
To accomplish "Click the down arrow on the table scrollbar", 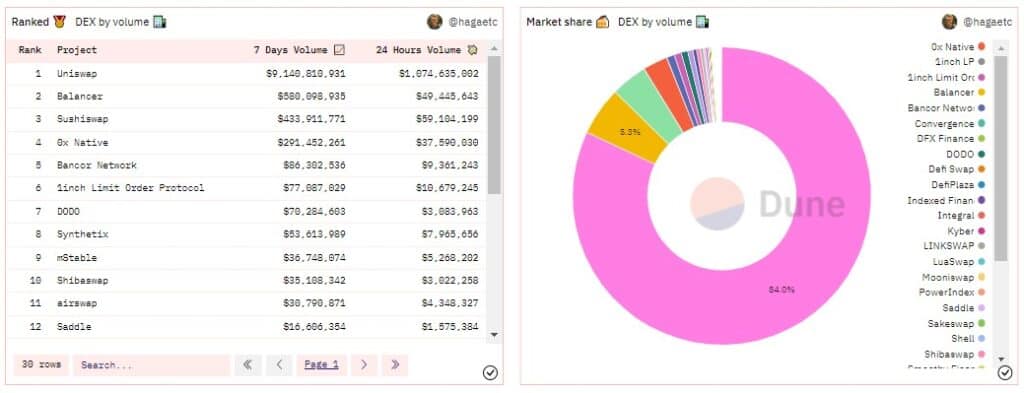I will point(494,335).
